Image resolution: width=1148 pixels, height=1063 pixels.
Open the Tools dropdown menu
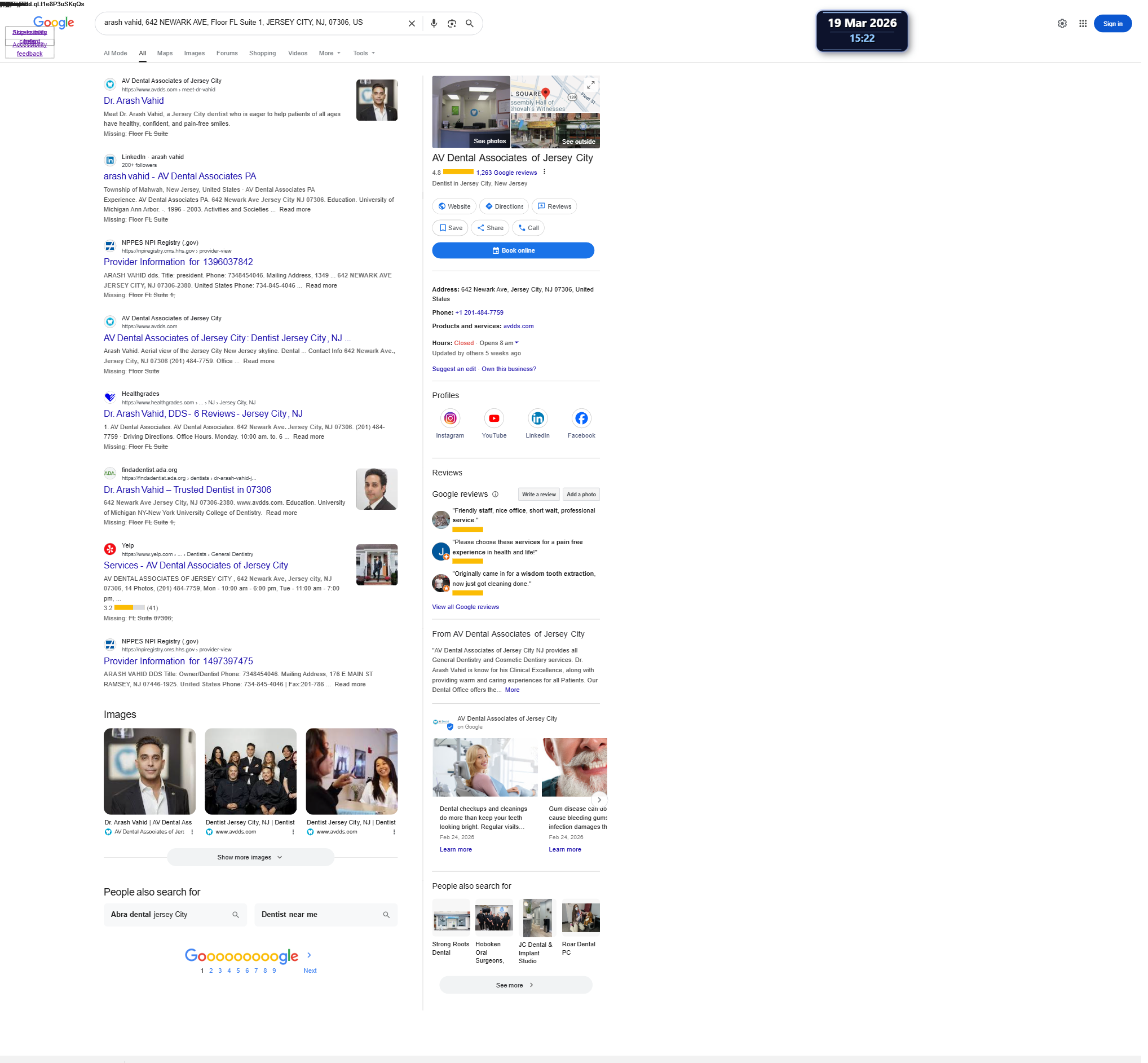(364, 53)
